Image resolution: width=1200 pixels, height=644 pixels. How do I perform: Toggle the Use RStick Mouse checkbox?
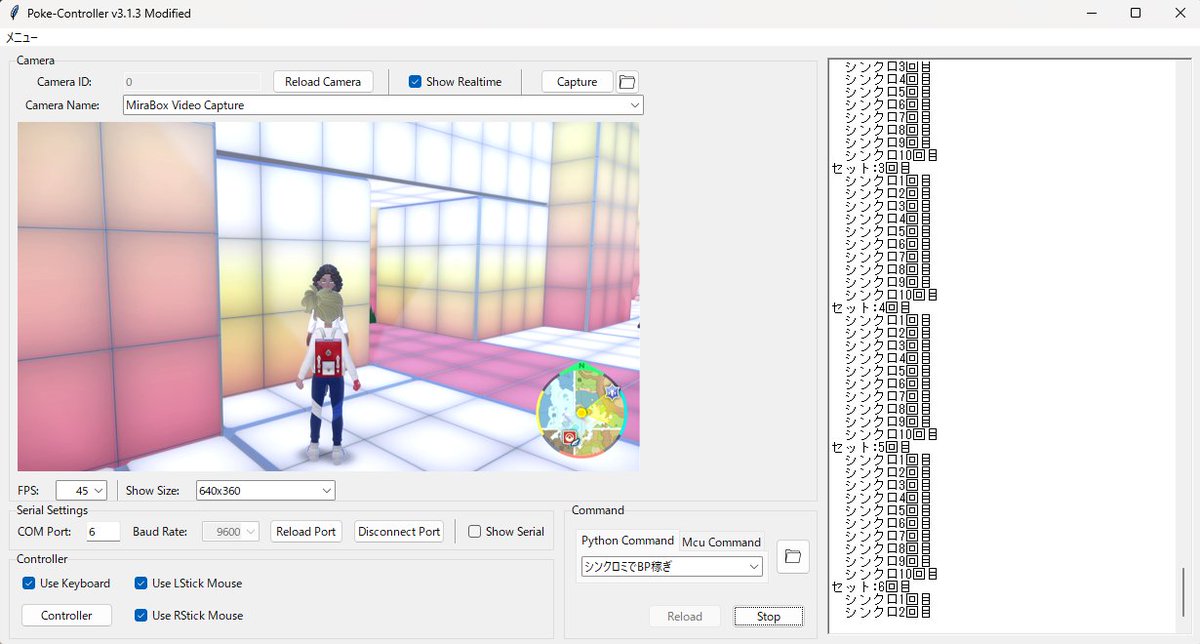[x=141, y=615]
